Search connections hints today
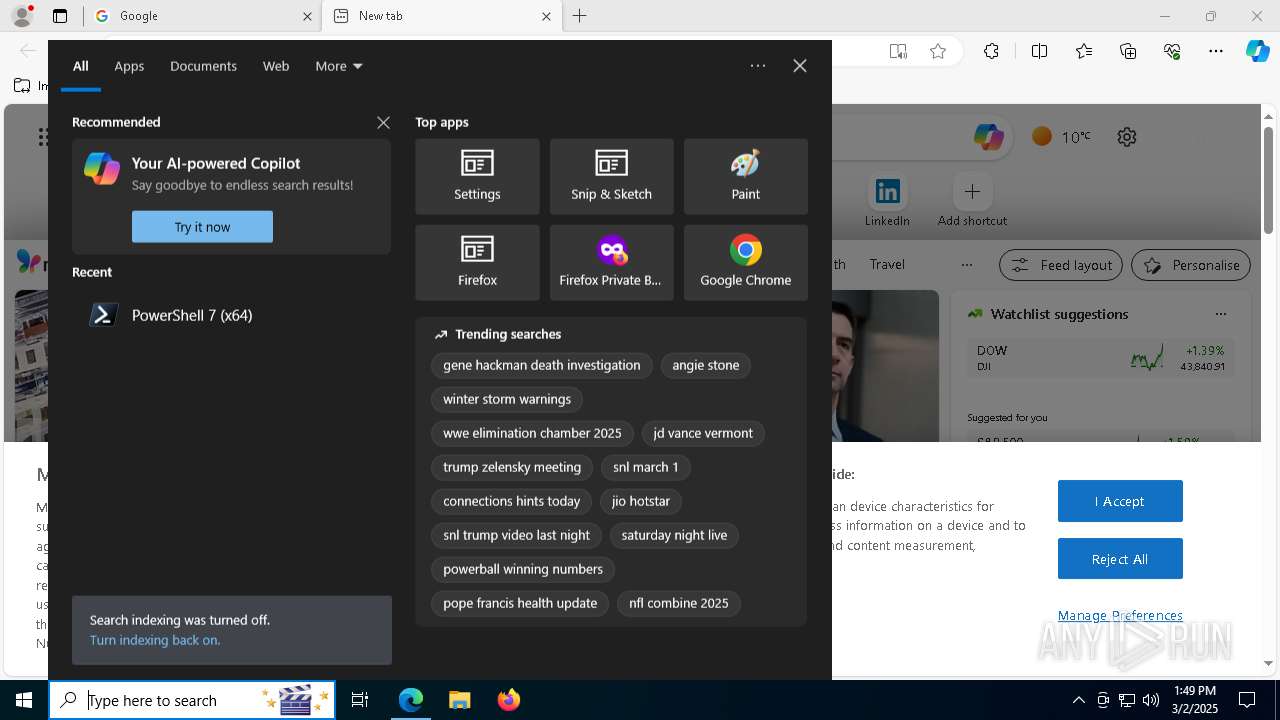This screenshot has width=1280, height=720. click(x=512, y=501)
